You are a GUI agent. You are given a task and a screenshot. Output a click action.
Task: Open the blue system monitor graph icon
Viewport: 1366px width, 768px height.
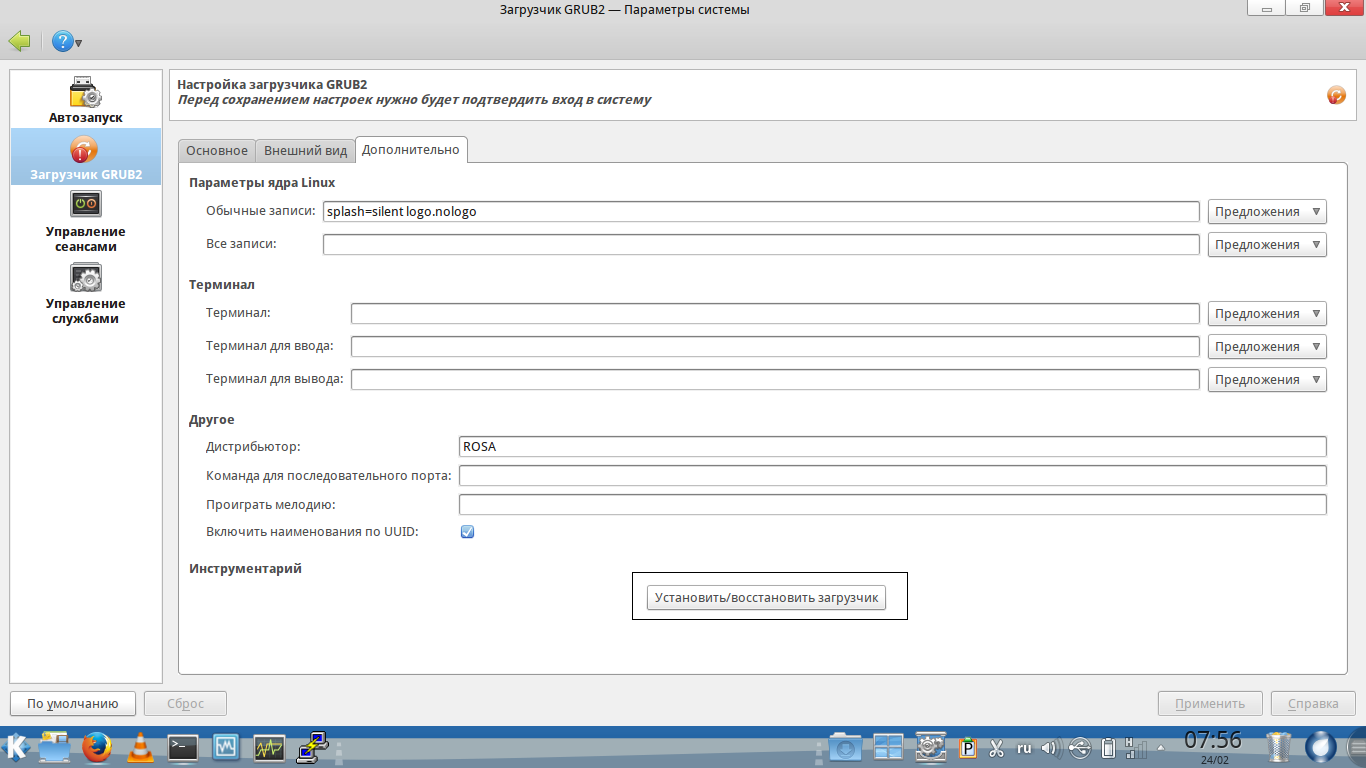226,747
